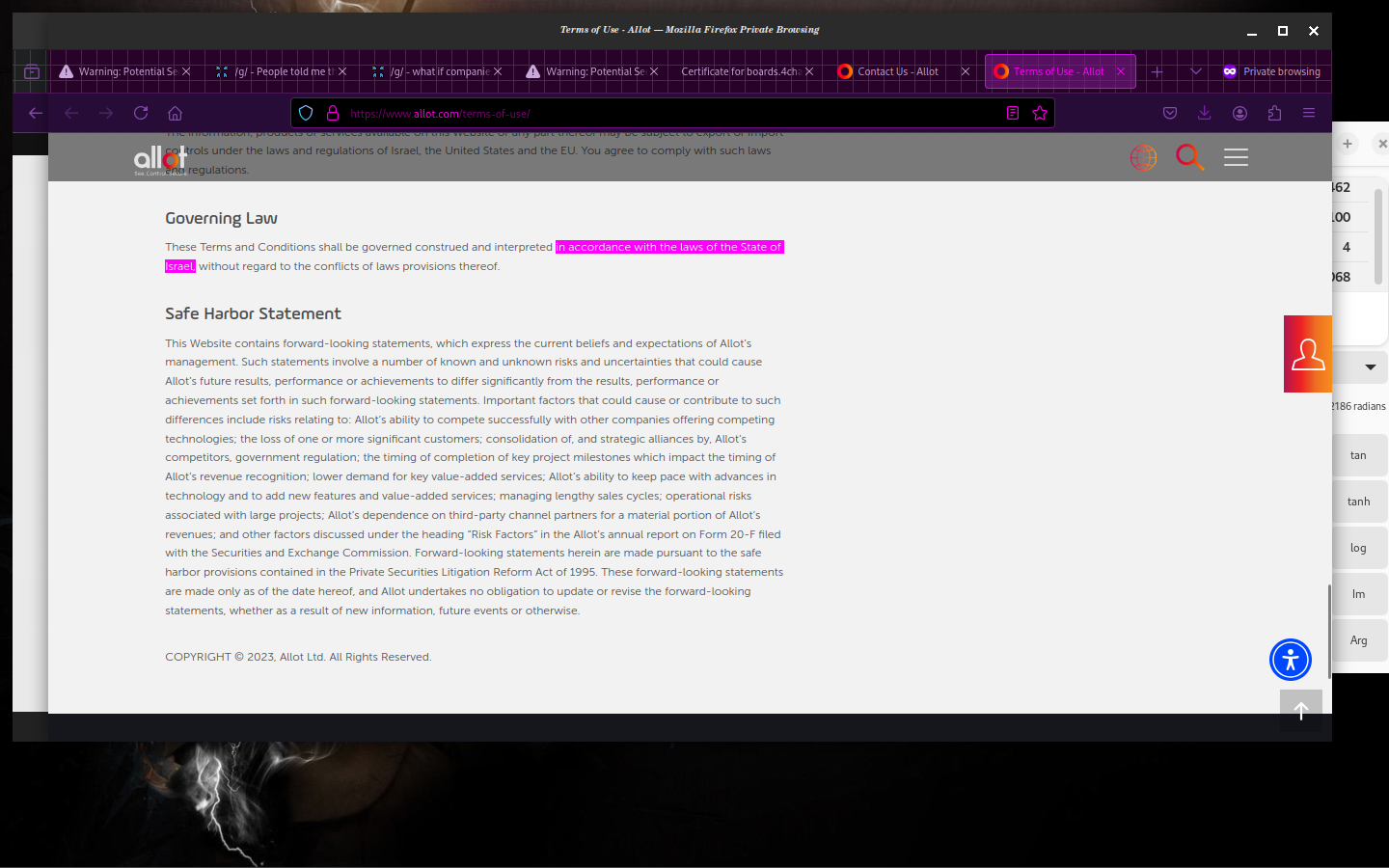Expand the dropdown arrow in calculator window

click(1370, 367)
